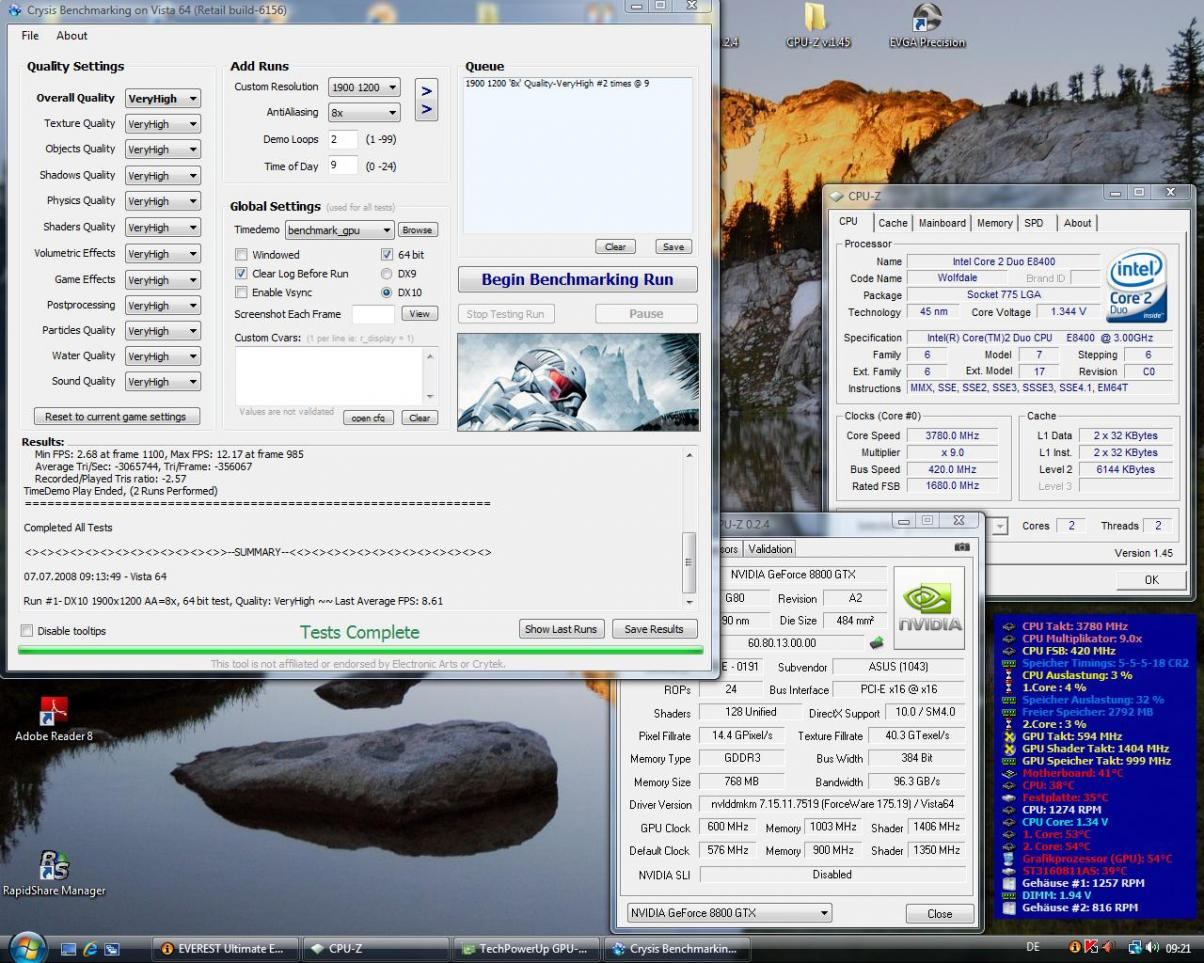
Task: Click the Demo Loops input field
Action: [x=343, y=140]
